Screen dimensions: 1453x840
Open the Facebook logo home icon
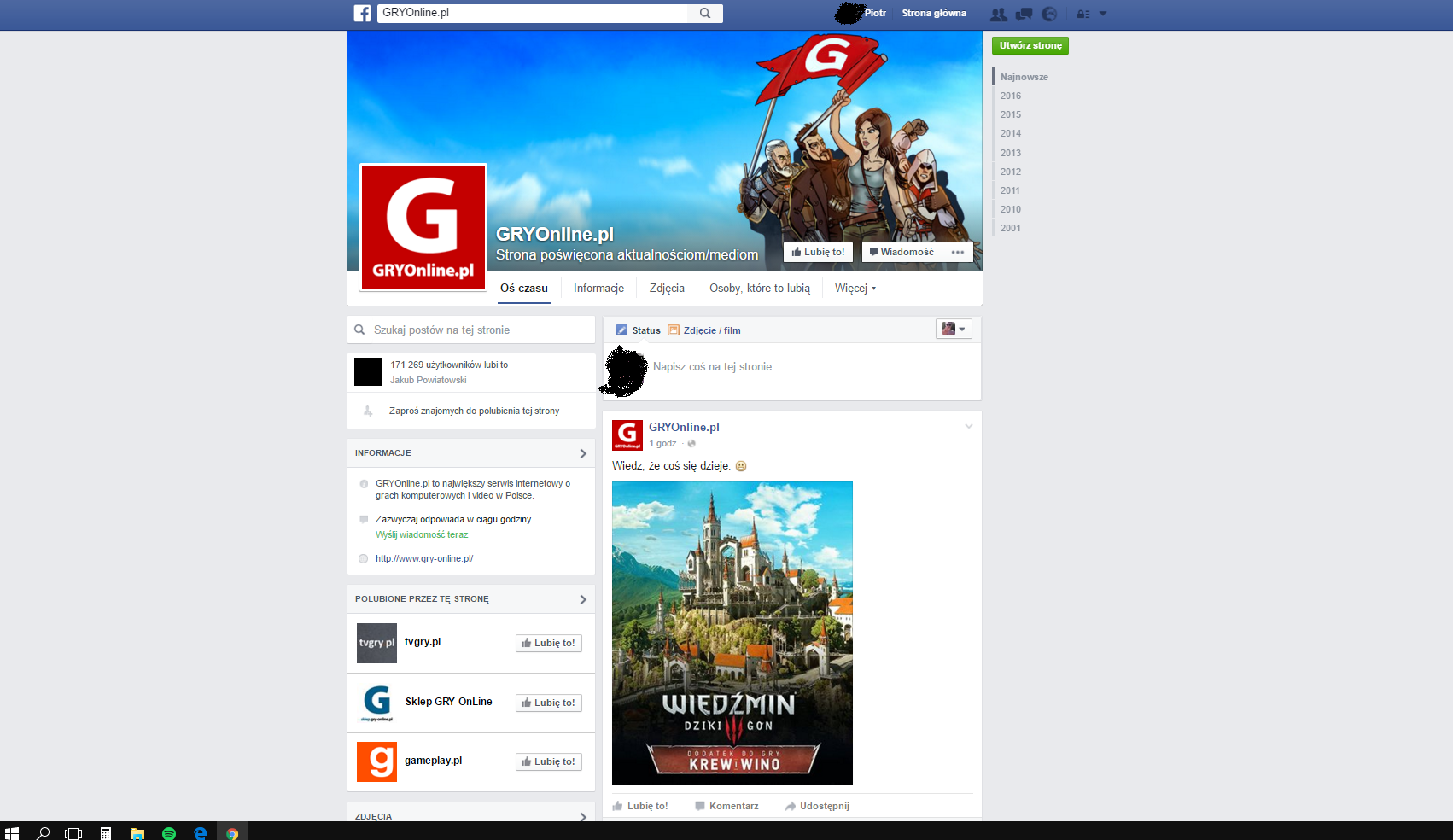tap(363, 14)
